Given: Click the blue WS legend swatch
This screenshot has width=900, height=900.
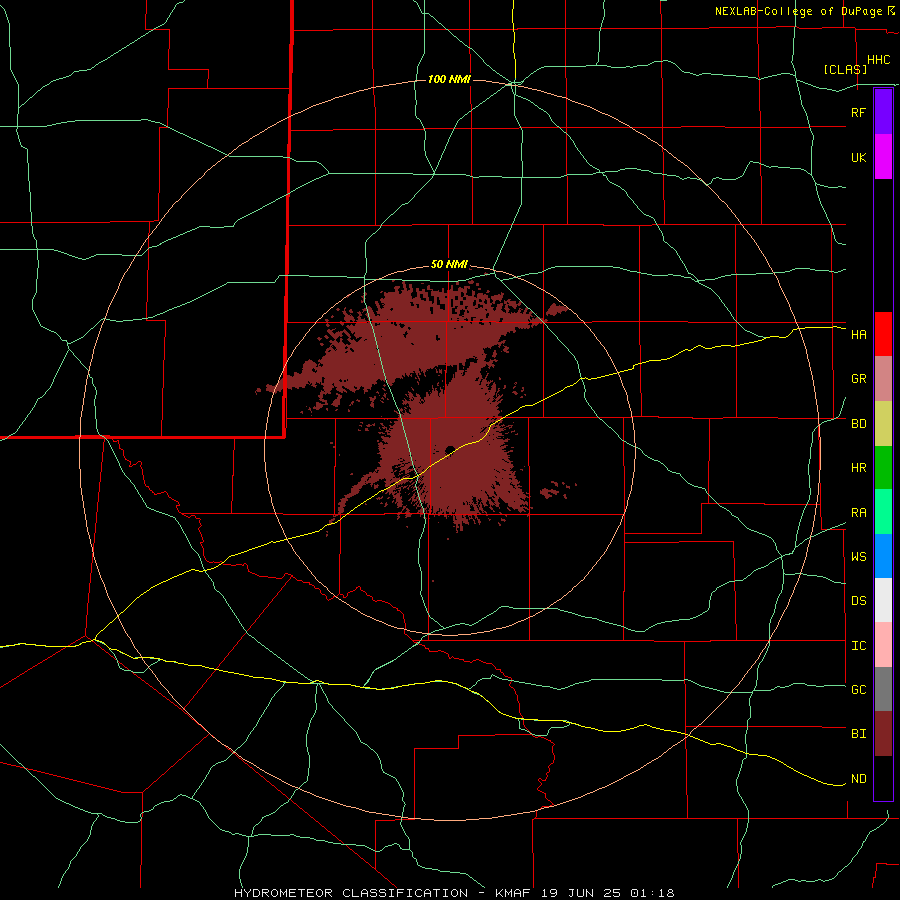Looking at the screenshot, I should 883,556.
